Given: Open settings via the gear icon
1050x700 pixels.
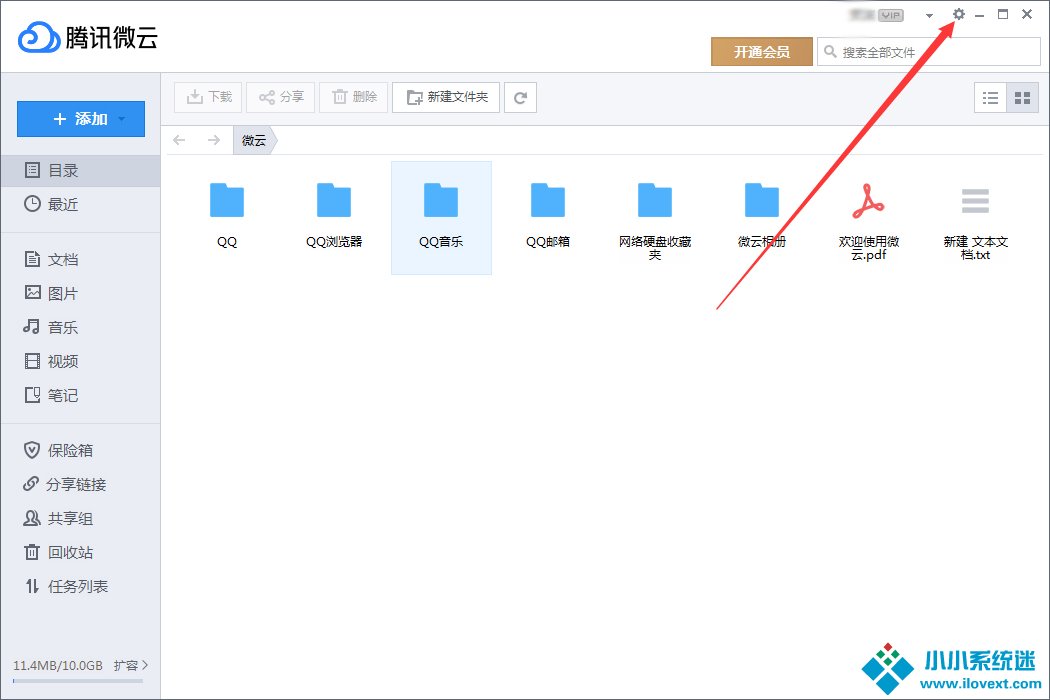Looking at the screenshot, I should [959, 15].
